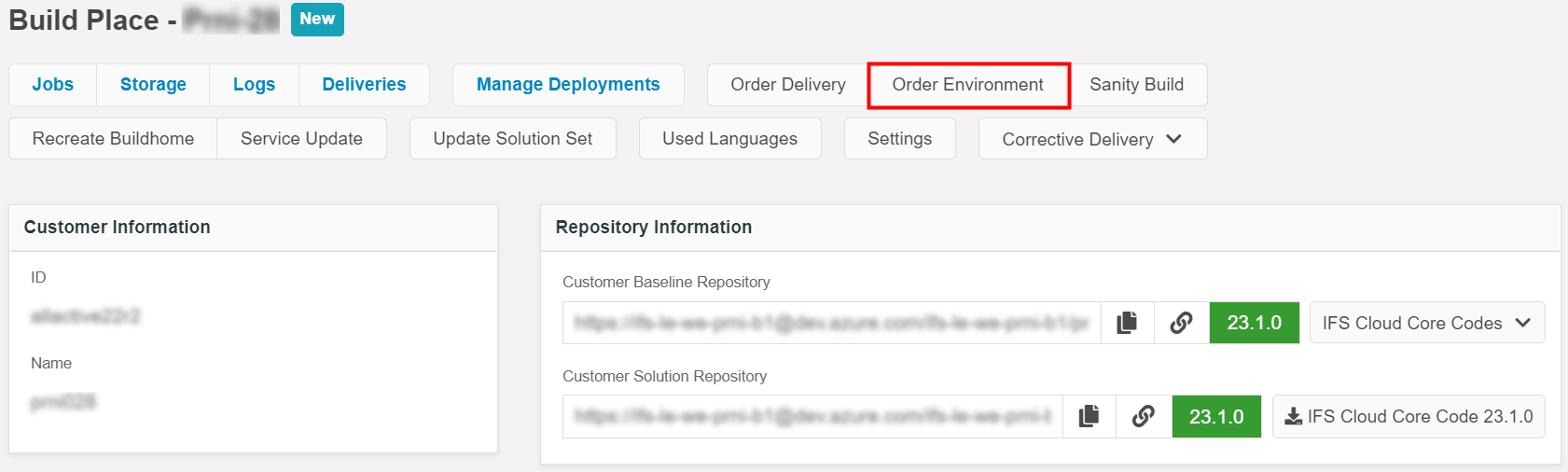The image size is (1568, 472).
Task: Click the baseline repository 23.1.0 version badge
Action: click(1254, 323)
